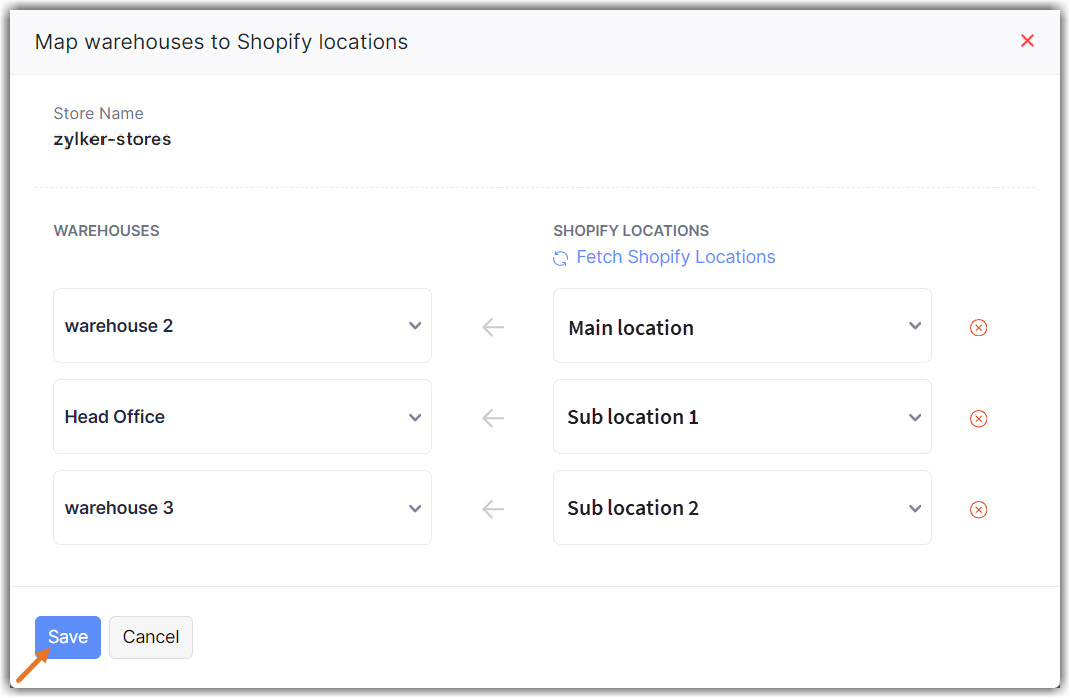Remove the Sub location 2 mapping row
This screenshot has width=1070, height=698.
978,509
